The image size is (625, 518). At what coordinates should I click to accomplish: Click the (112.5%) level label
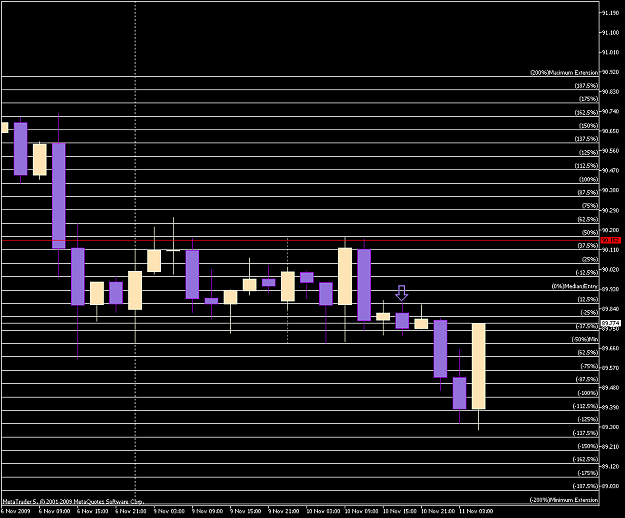(586, 166)
